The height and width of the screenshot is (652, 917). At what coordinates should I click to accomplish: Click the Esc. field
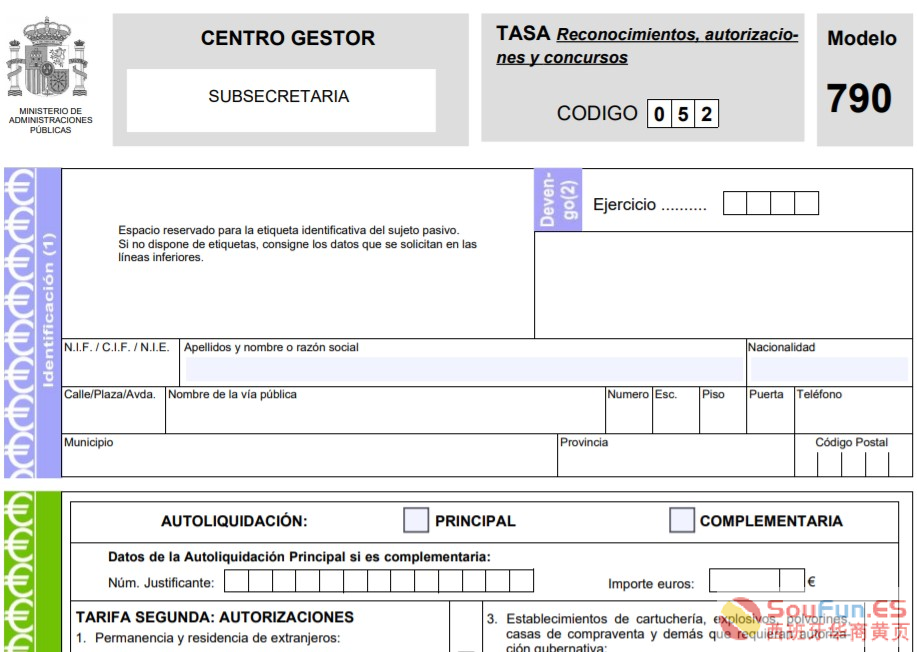[x=676, y=410]
